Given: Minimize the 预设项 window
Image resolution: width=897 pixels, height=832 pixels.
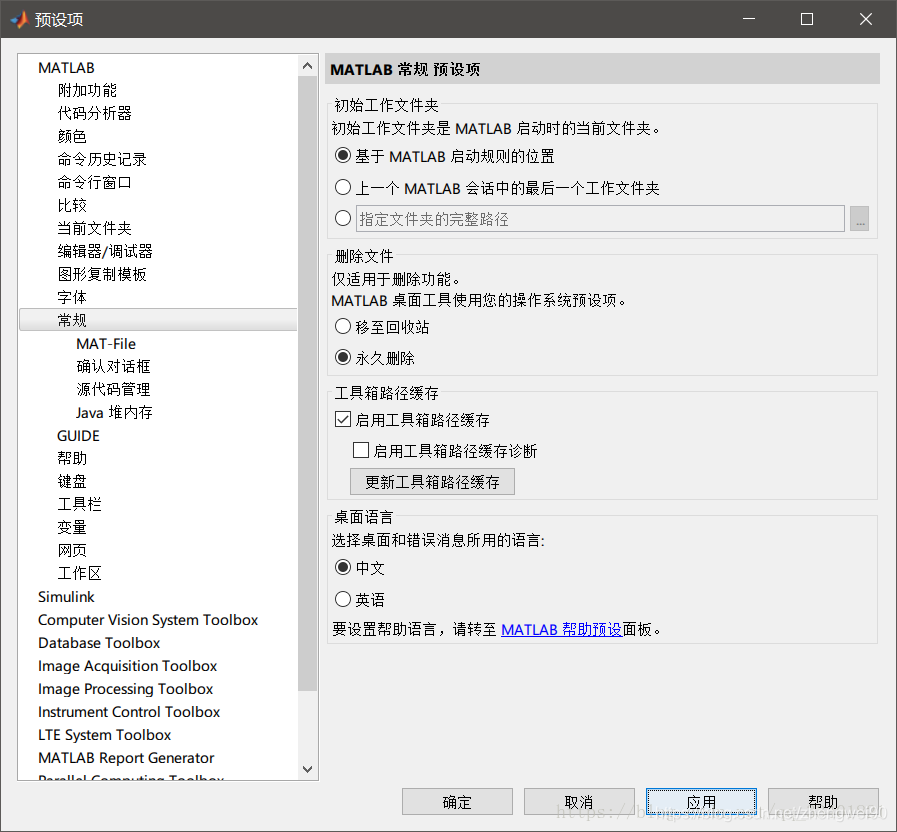Looking at the screenshot, I should (x=749, y=19).
